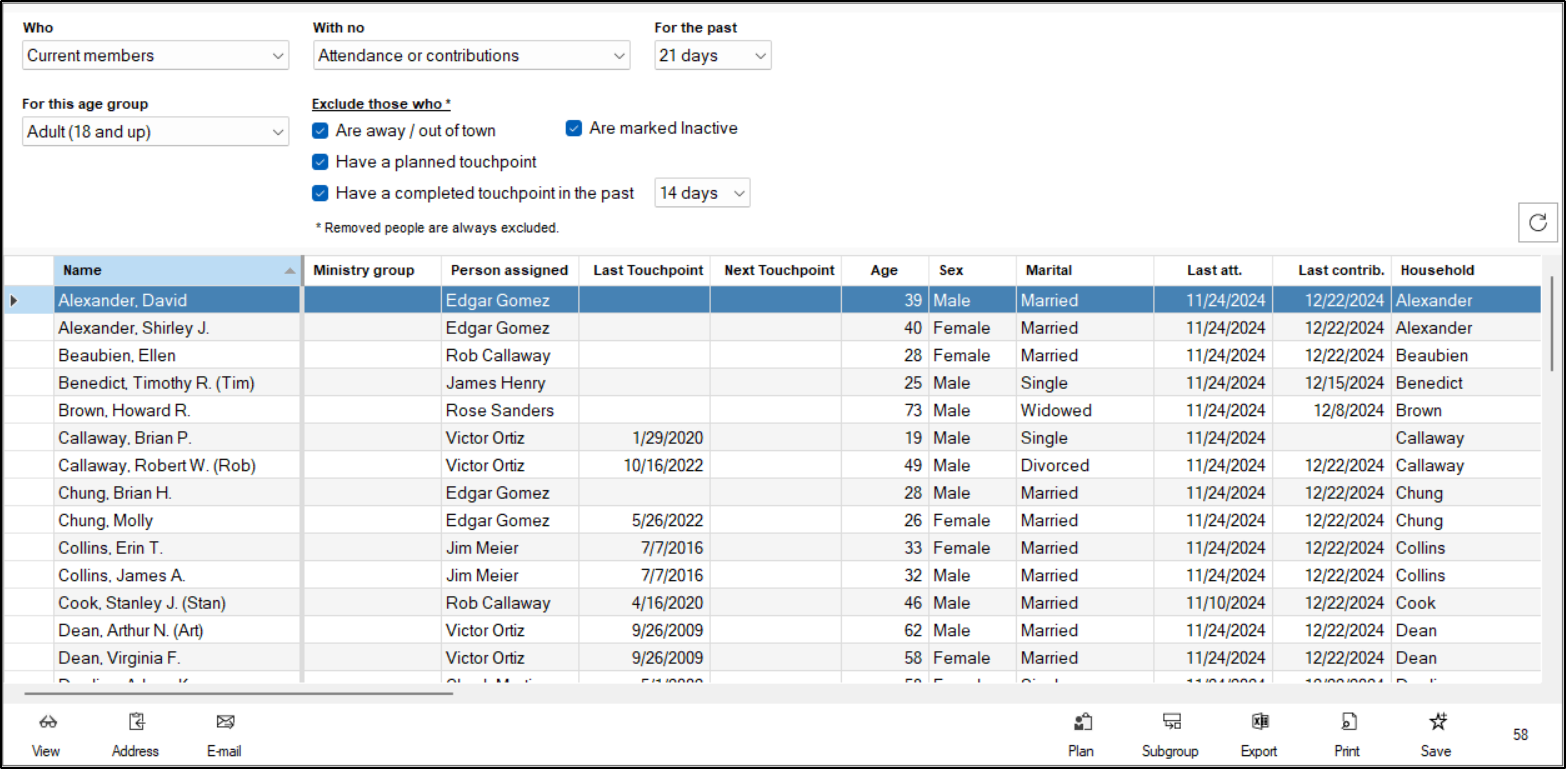Viewport: 1566px width, 769px height.
Task: Expand the With no dropdown
Action: pyautogui.click(x=471, y=56)
